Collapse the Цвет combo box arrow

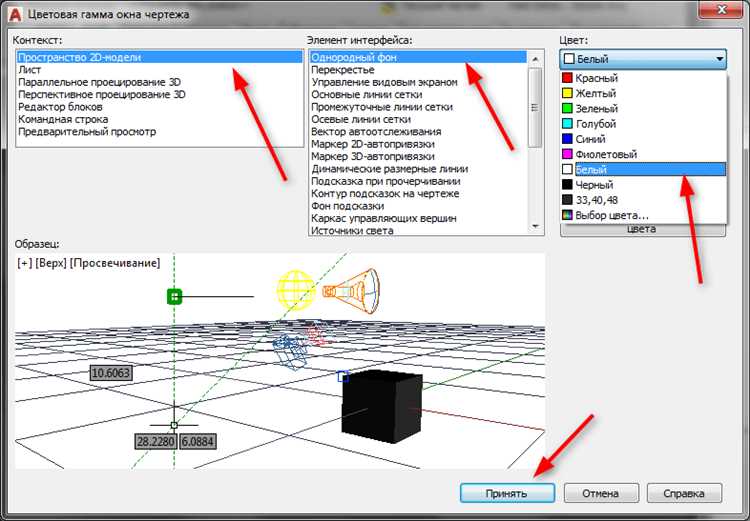719,59
